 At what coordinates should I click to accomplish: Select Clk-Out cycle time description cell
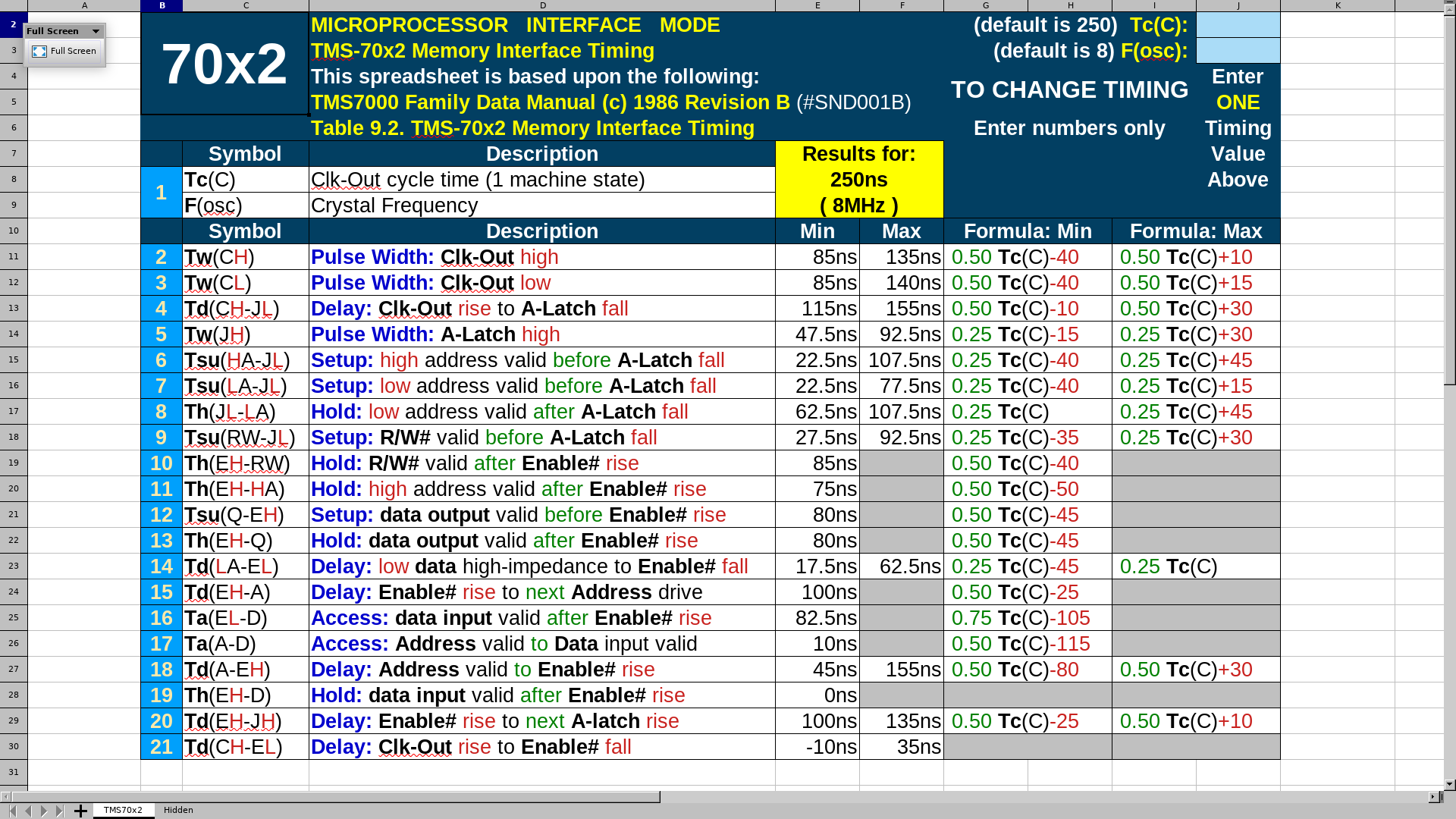542,180
